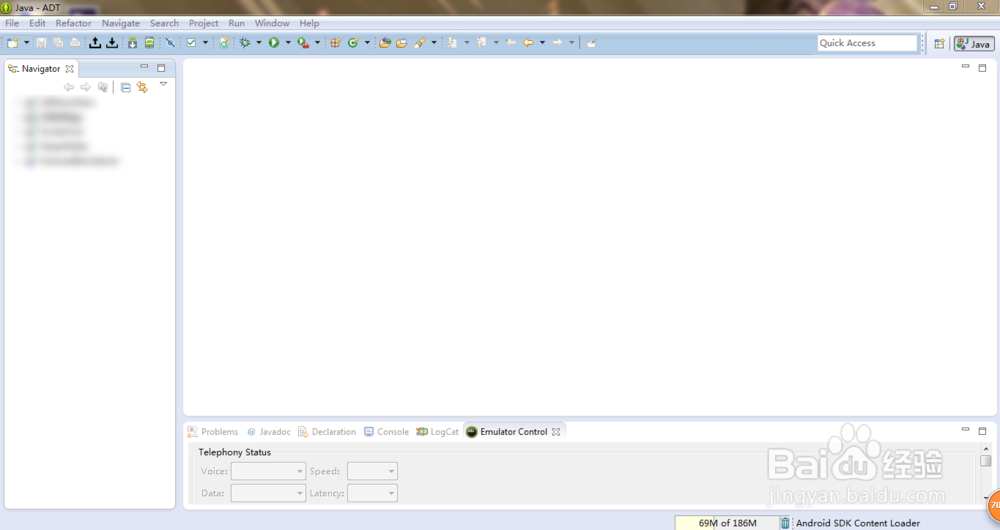The width and height of the screenshot is (1000, 530).
Task: Click the Android Lint check icon
Action: coord(191,43)
